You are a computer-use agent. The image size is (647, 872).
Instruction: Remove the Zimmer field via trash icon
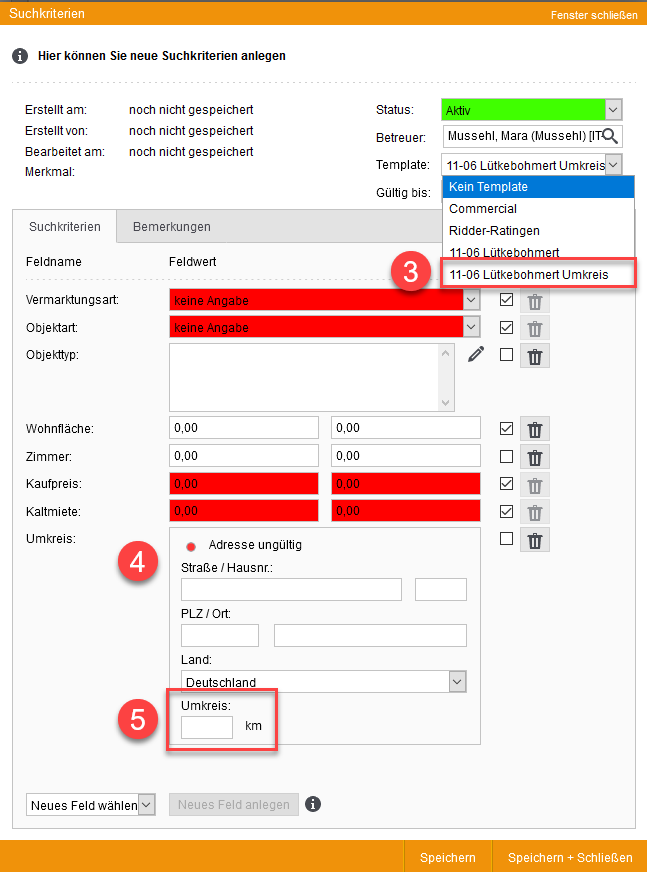click(535, 457)
